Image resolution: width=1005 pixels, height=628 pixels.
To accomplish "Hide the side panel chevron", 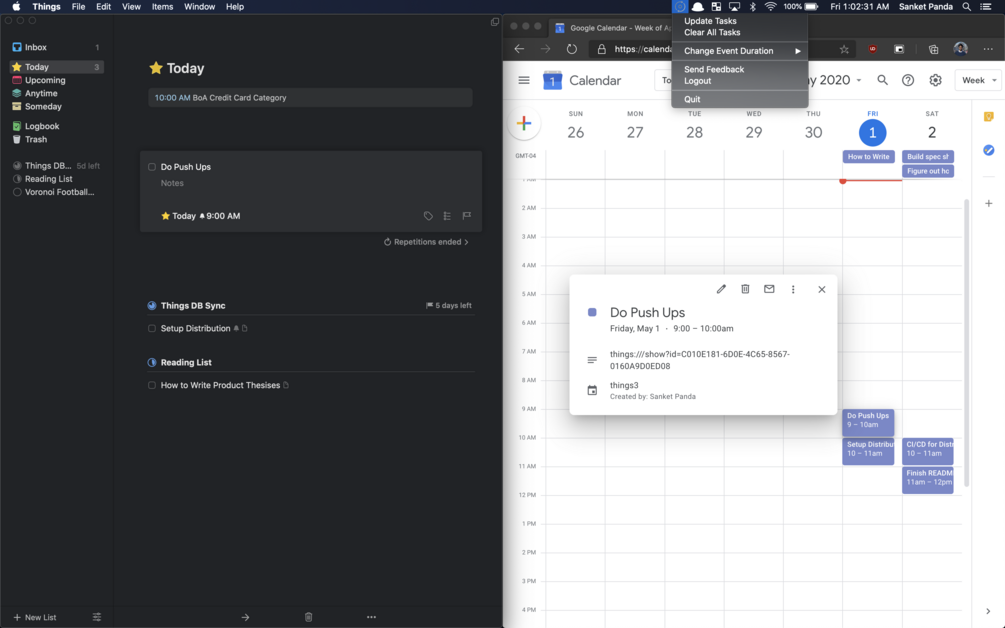I will 988,611.
